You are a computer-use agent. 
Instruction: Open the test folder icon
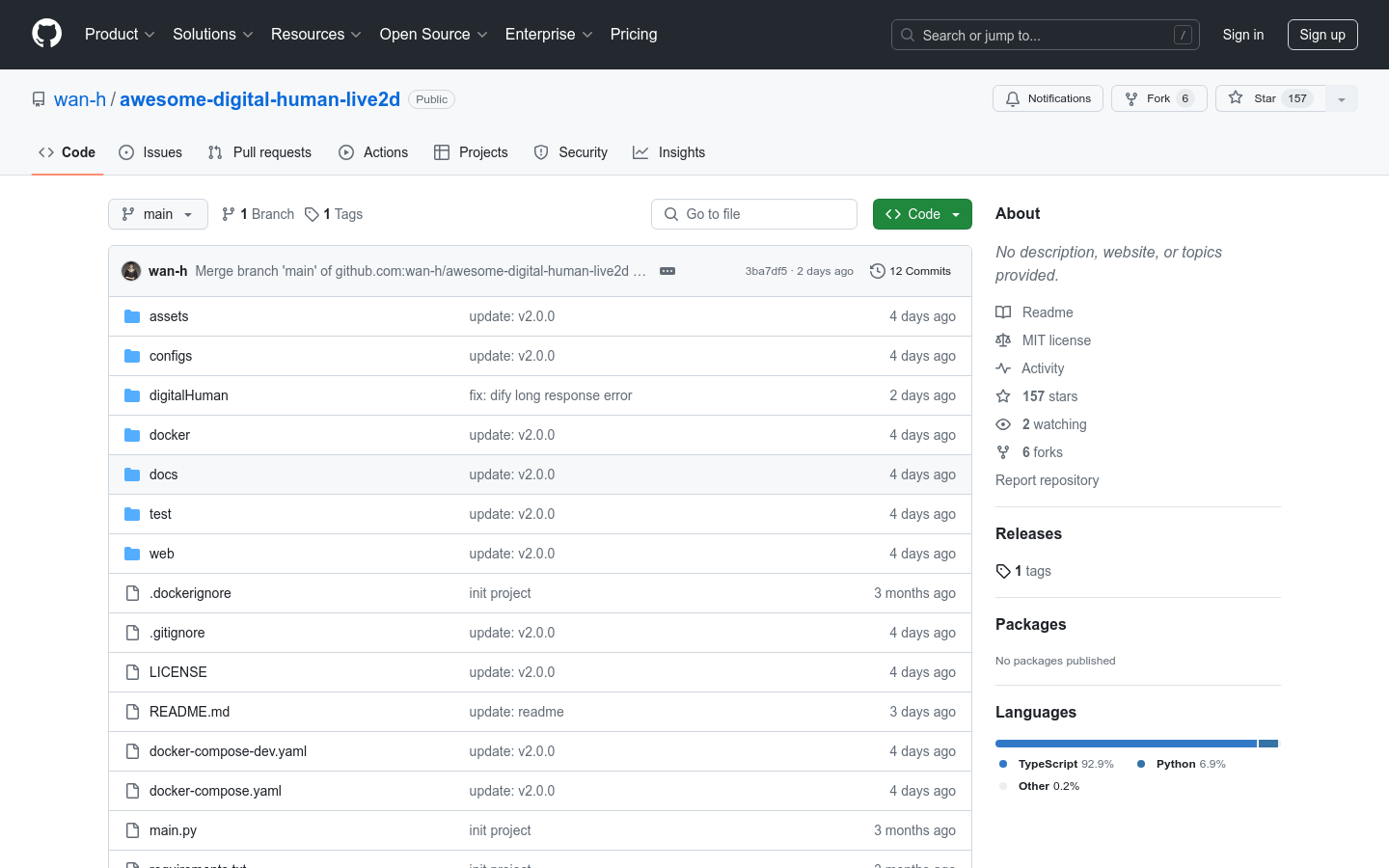(132, 514)
